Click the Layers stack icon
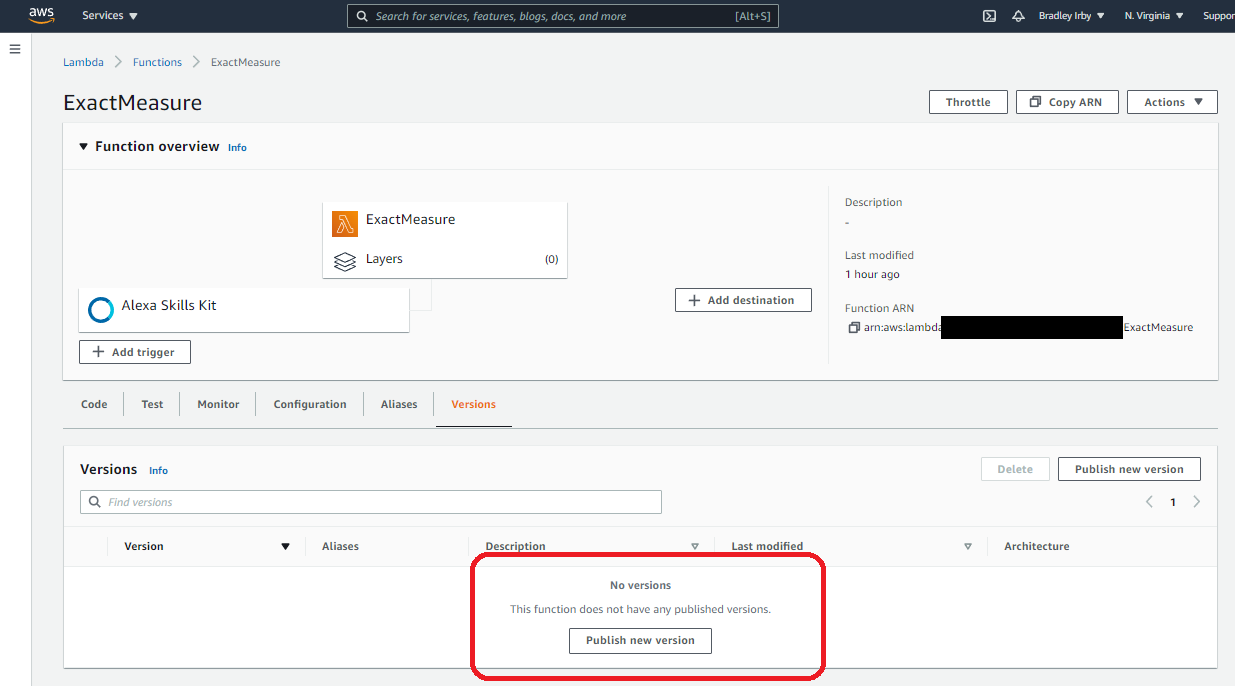The height and width of the screenshot is (686, 1235). (x=345, y=260)
